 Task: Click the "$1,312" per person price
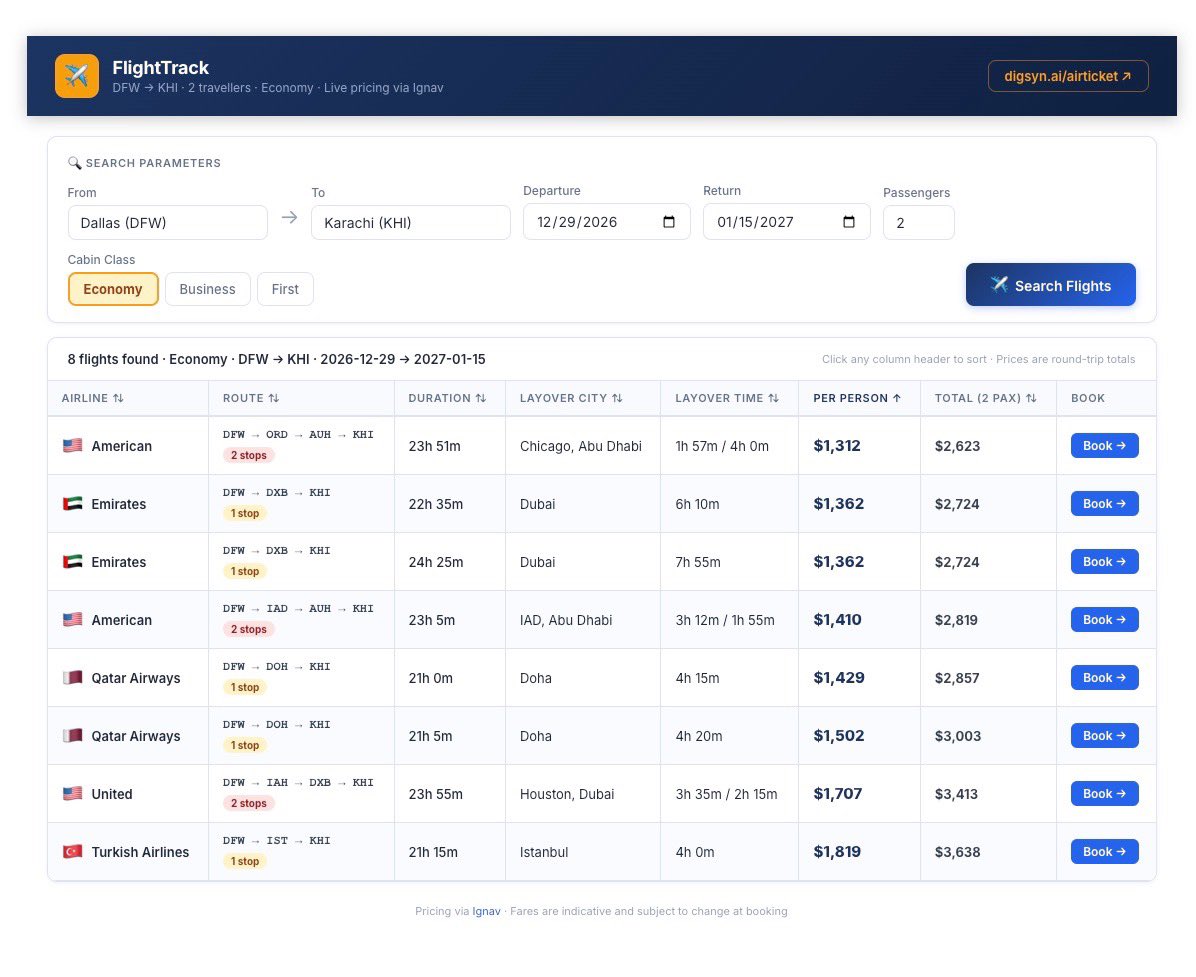click(837, 445)
